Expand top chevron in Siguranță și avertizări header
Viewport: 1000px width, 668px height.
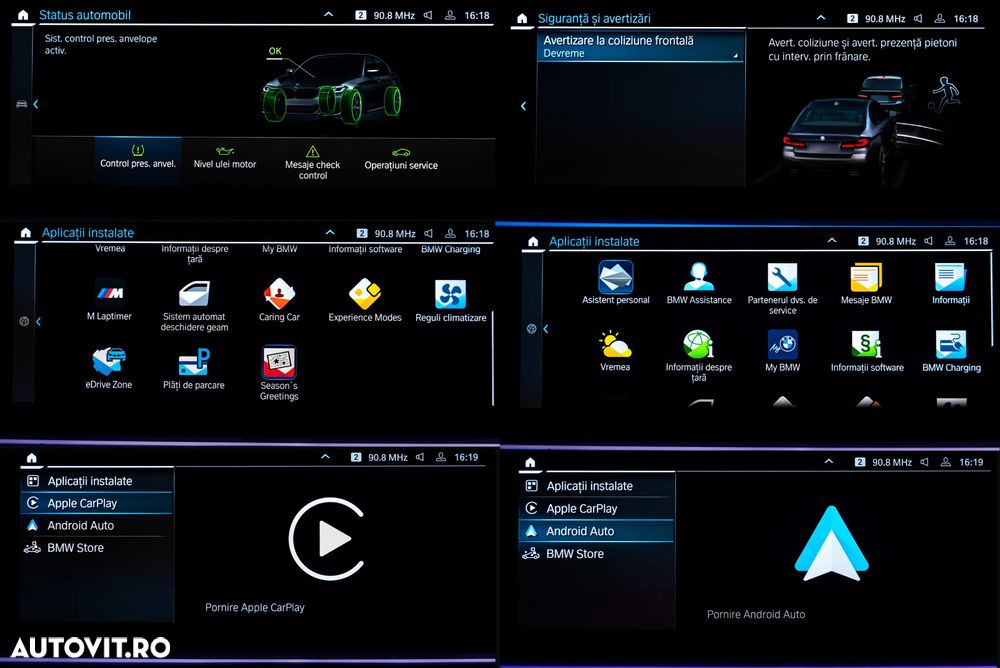(x=821, y=17)
